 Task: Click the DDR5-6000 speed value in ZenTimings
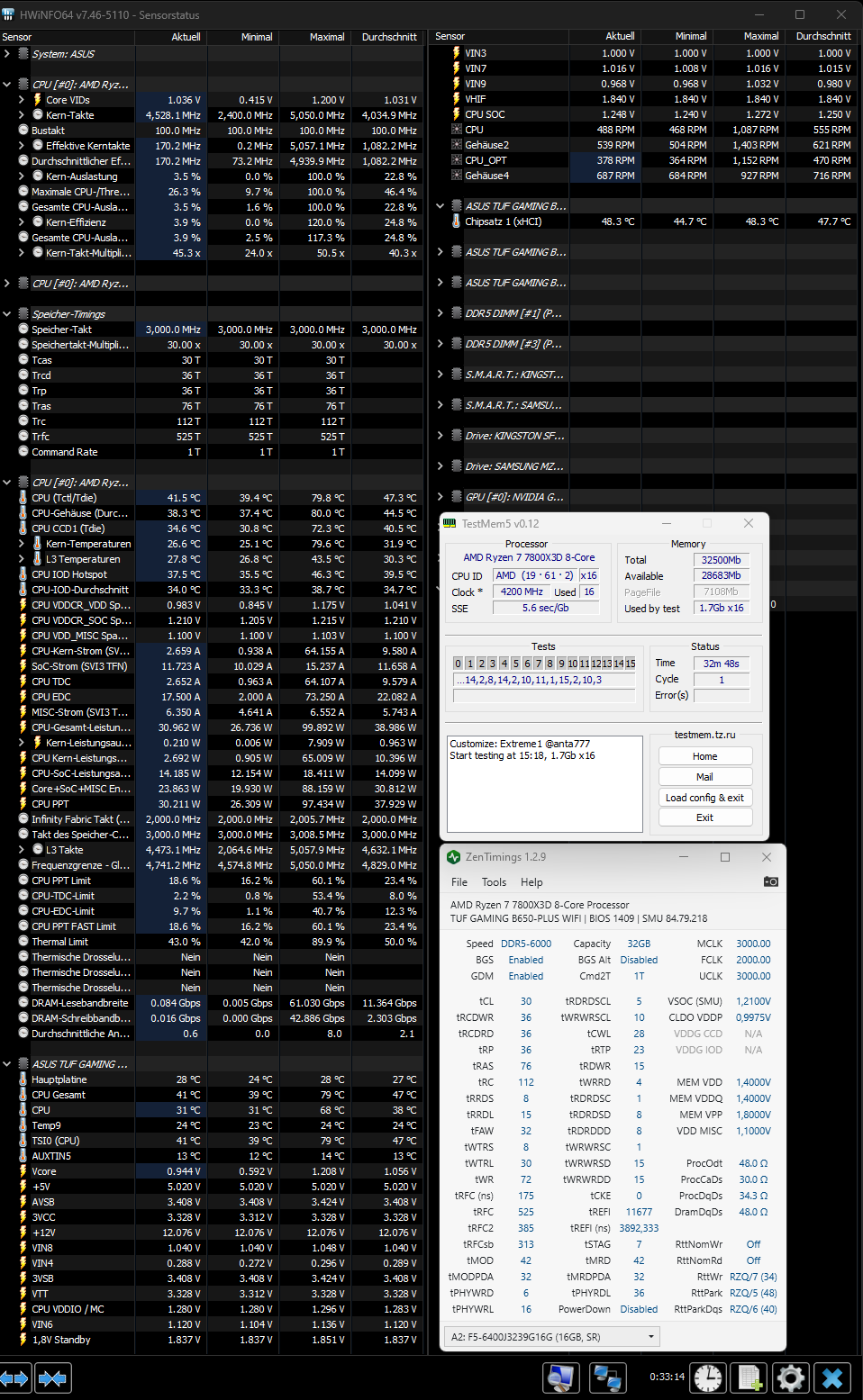pos(526,944)
